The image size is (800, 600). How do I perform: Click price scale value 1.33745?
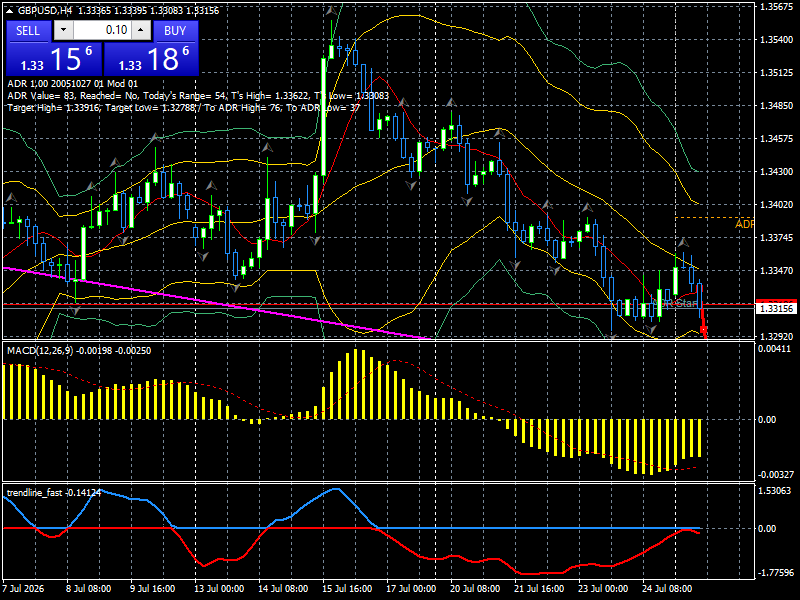777,237
